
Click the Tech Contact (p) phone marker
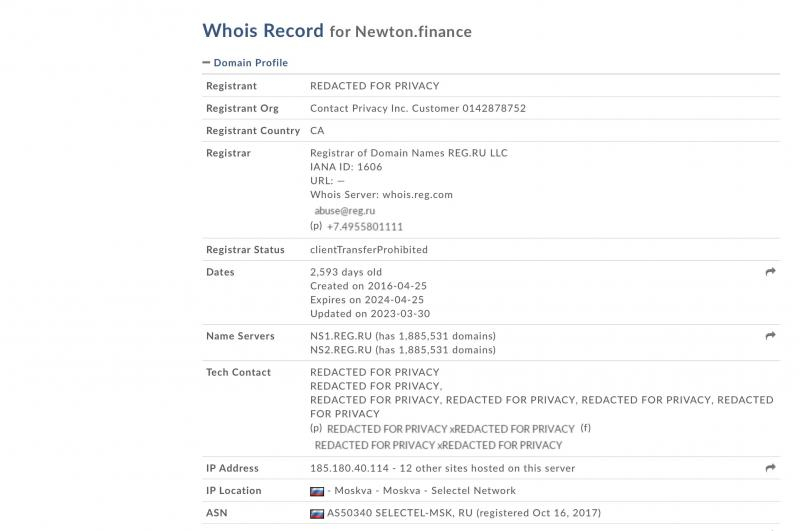(316, 428)
